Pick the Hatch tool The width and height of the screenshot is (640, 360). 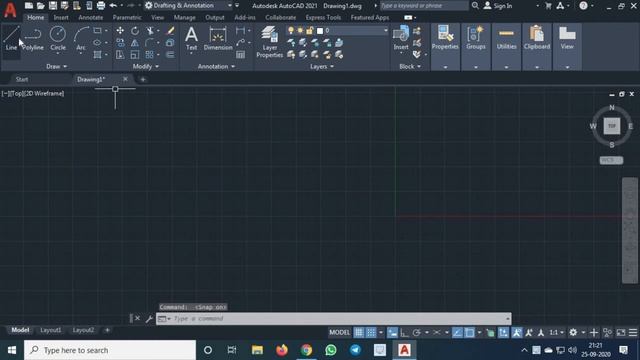98,54
